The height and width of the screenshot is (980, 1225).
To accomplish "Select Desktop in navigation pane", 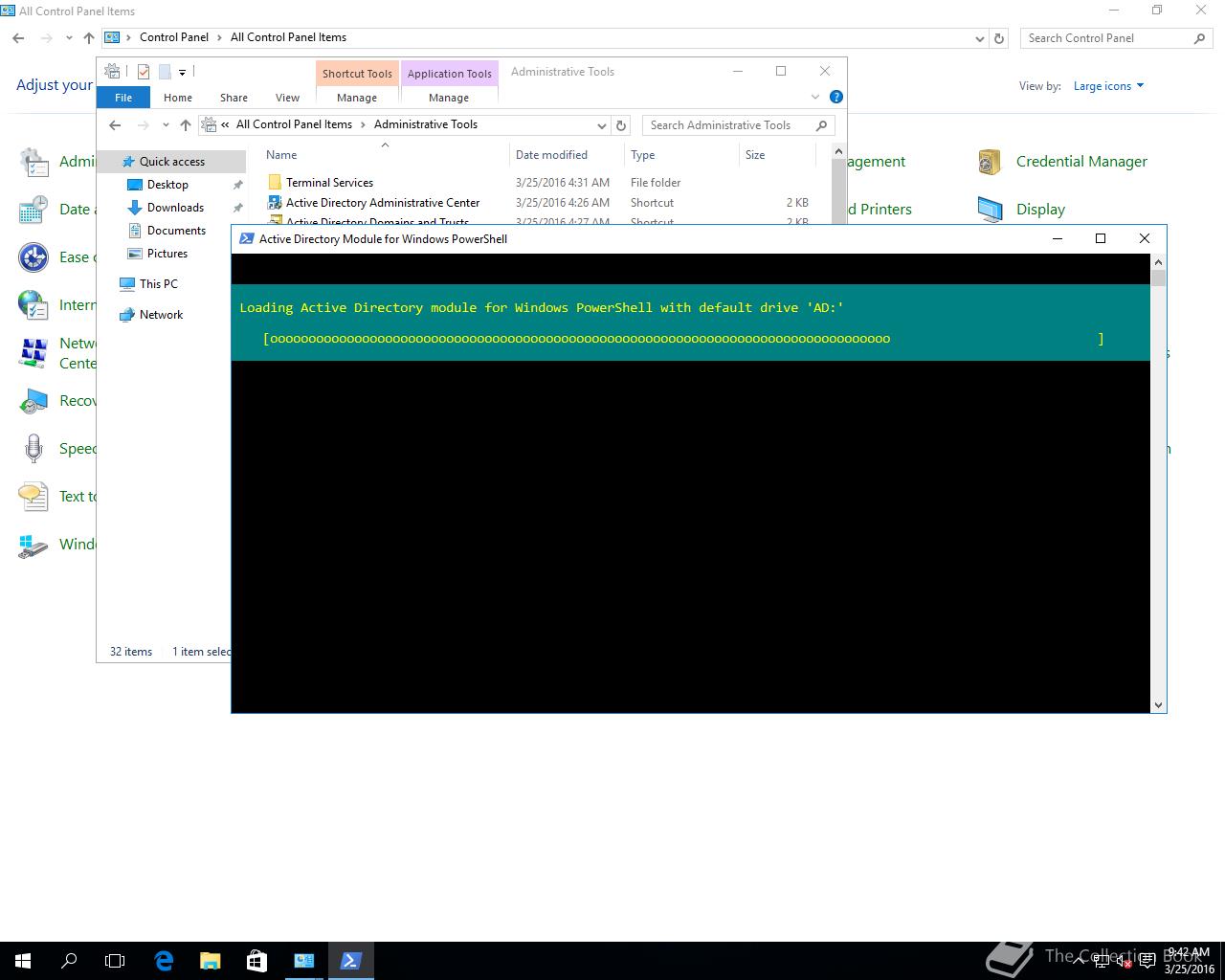I will (x=167, y=185).
